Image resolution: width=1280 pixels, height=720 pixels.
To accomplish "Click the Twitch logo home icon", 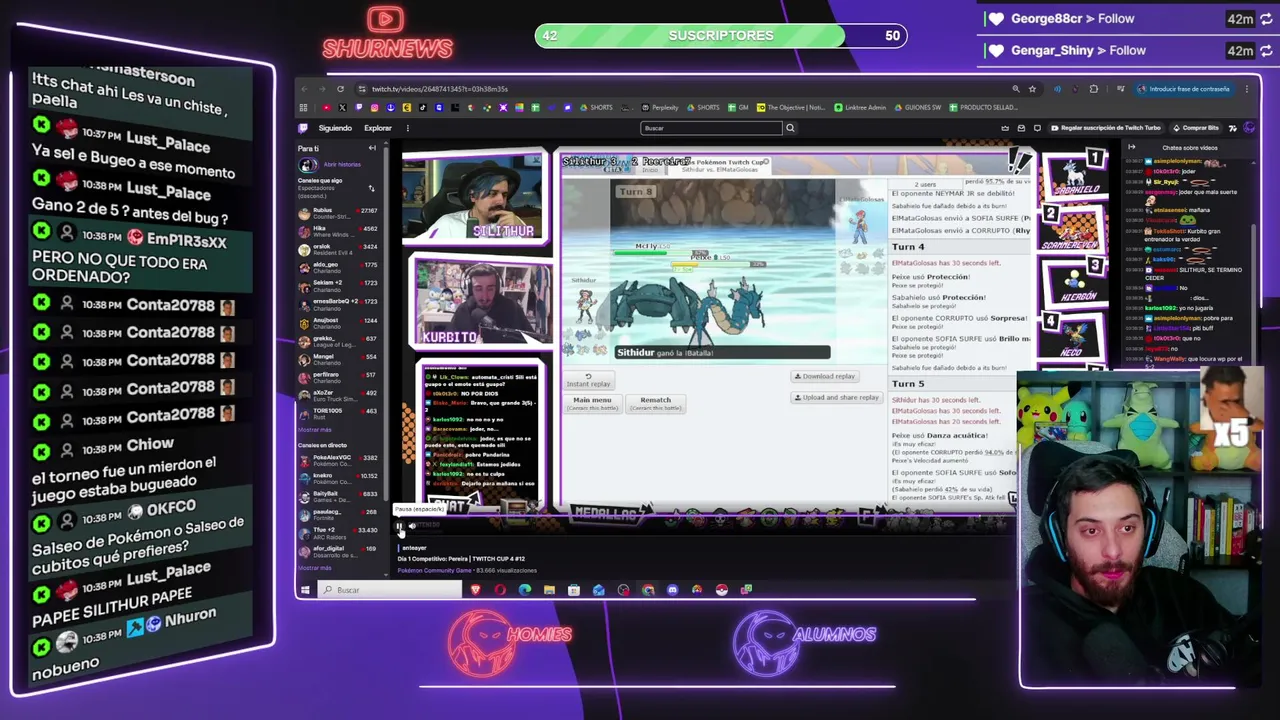I will (303, 128).
